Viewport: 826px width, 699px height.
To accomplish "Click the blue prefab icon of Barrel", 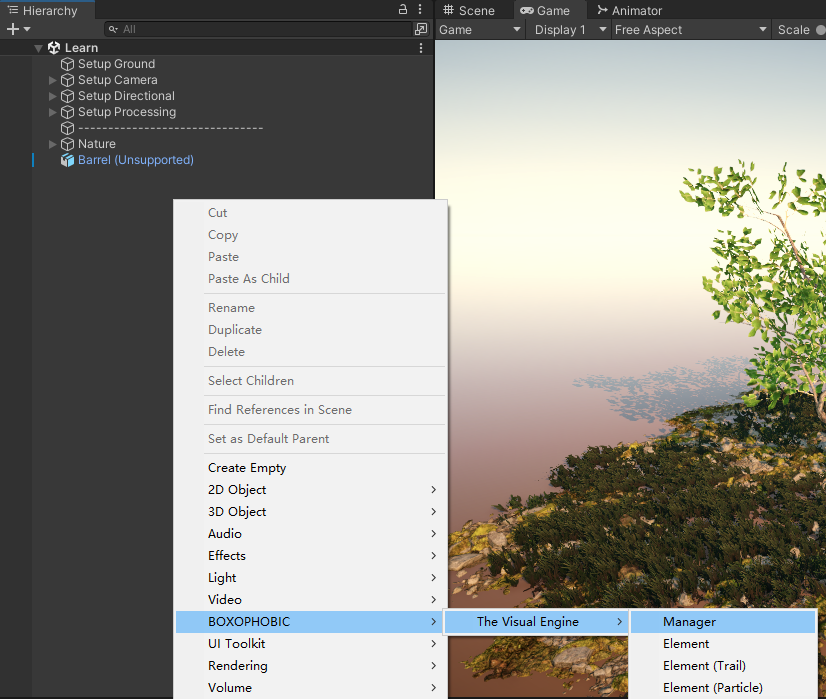I will point(67,160).
